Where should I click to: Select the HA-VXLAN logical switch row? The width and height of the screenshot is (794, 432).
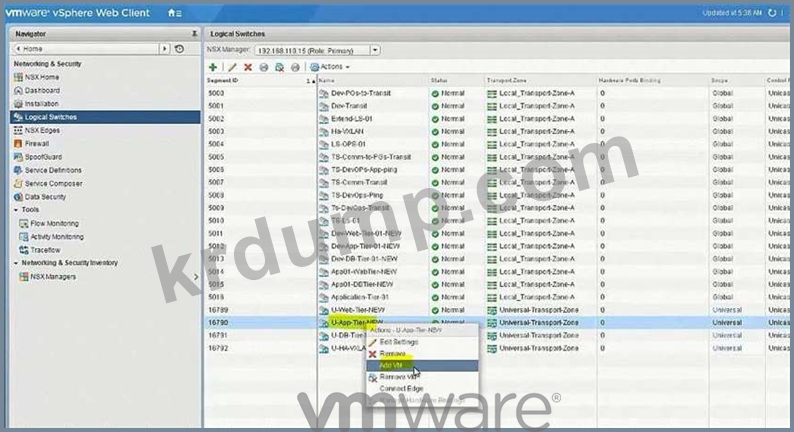(x=496, y=131)
